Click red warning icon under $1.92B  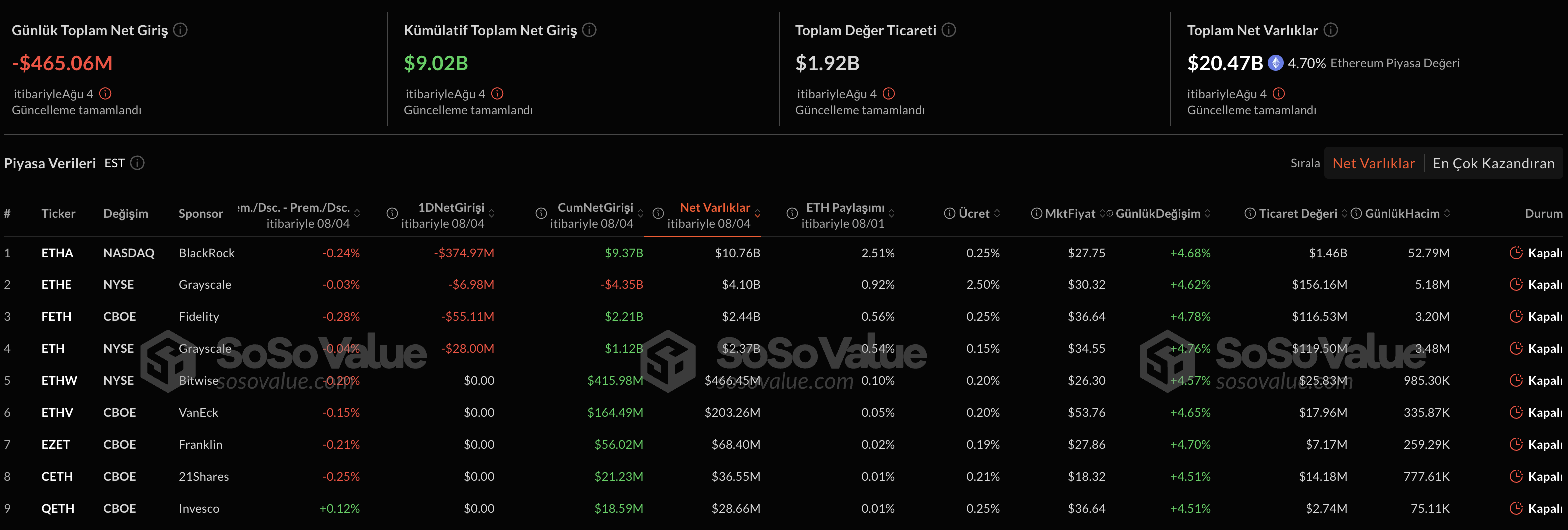(x=889, y=94)
